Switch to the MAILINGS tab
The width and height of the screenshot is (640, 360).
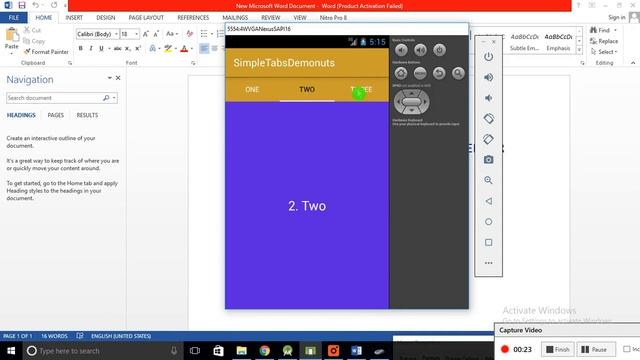(235, 18)
